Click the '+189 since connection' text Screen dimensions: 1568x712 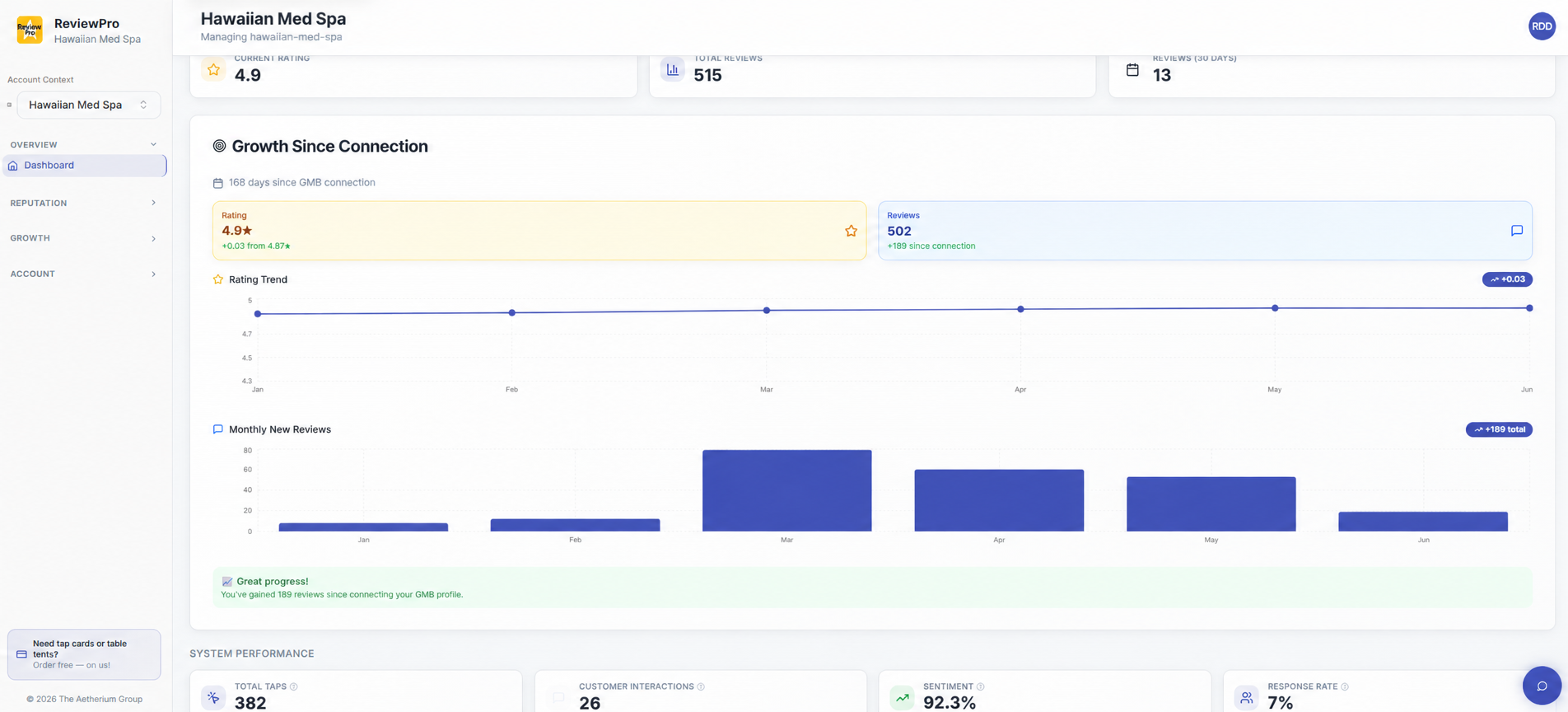point(931,246)
